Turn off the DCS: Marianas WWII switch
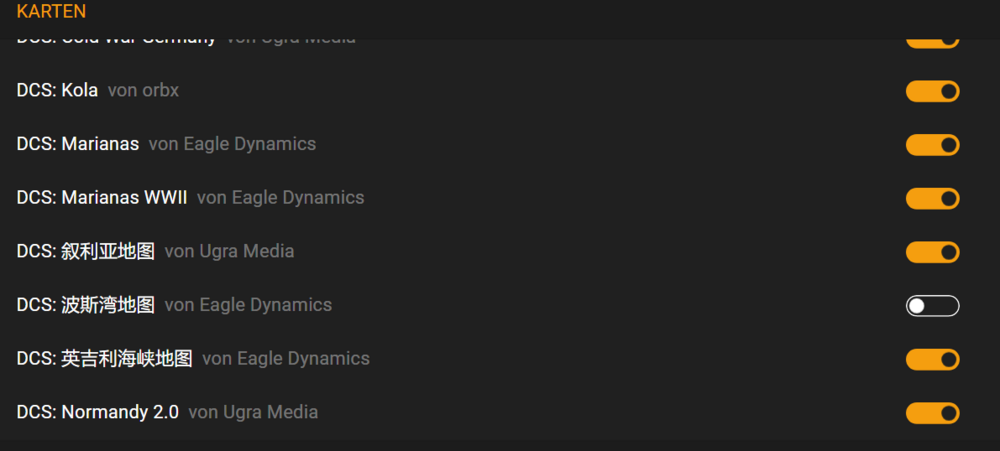 click(x=932, y=198)
